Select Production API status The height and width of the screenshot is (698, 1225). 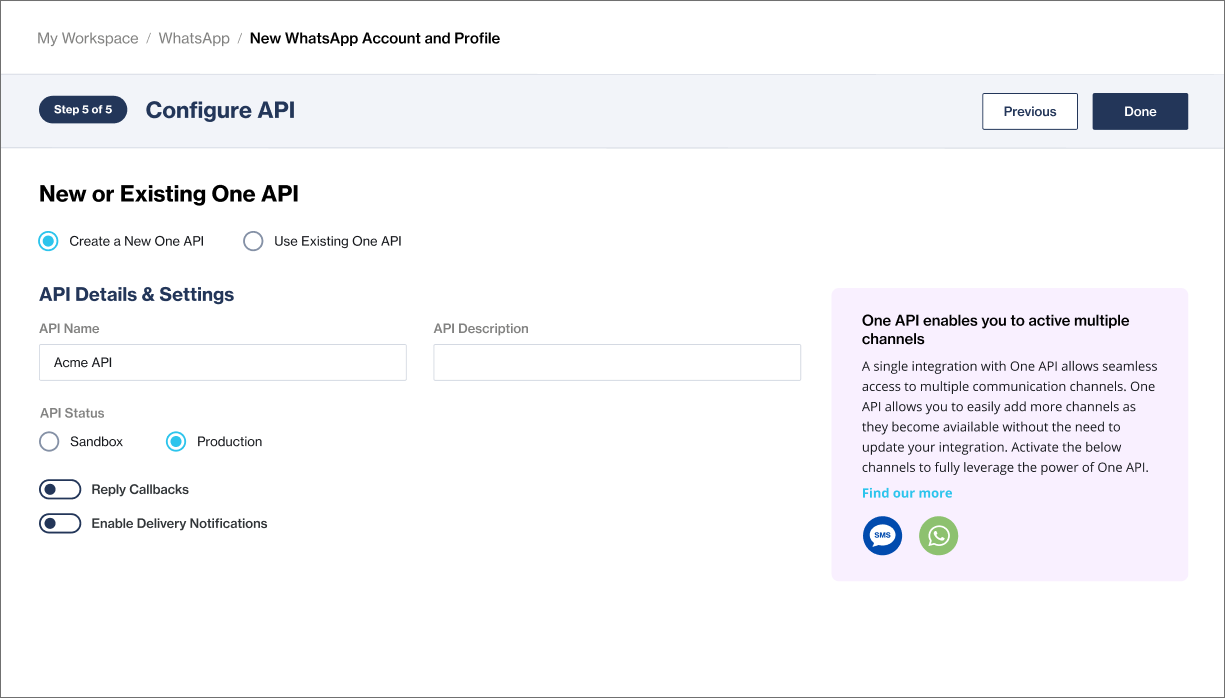[x=176, y=442]
